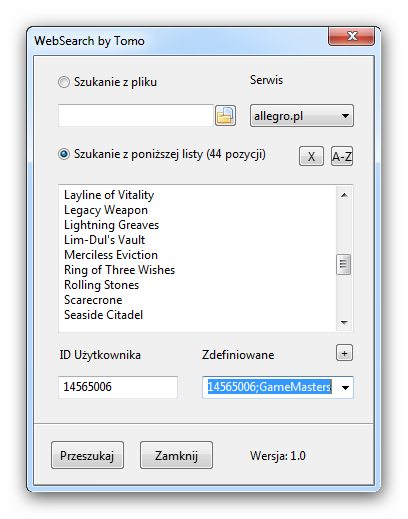Select Szukanie z pliku radio button
The width and height of the screenshot is (408, 519).
pos(64,82)
